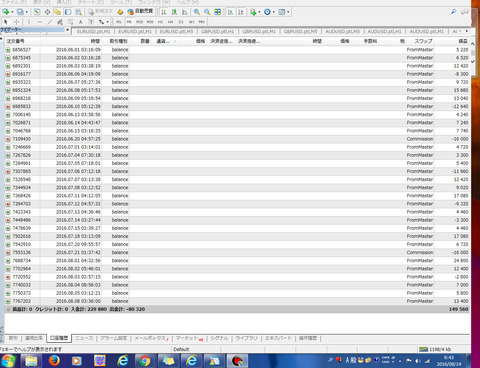Image resolution: width=480 pixels, height=368 pixels.
Task: Select the Equidistant Channel tool
Action: (60, 22)
